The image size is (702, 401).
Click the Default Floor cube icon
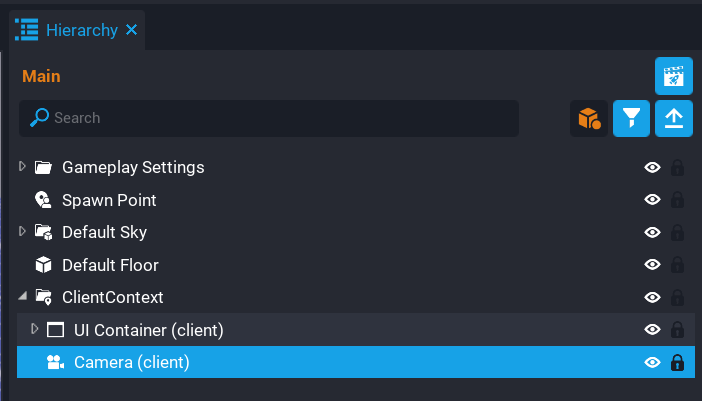[x=43, y=265]
